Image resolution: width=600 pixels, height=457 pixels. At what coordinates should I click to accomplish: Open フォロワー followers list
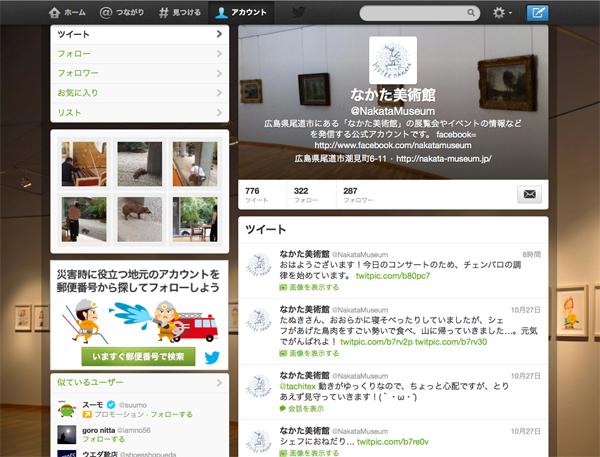pos(140,73)
